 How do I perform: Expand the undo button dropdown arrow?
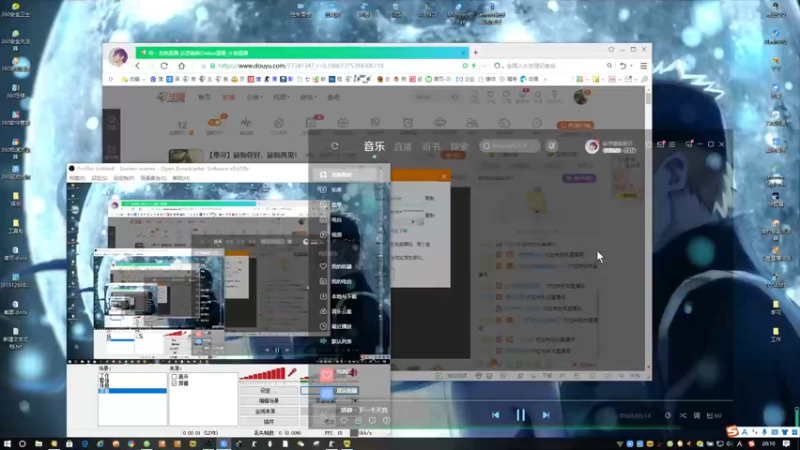coord(631,66)
